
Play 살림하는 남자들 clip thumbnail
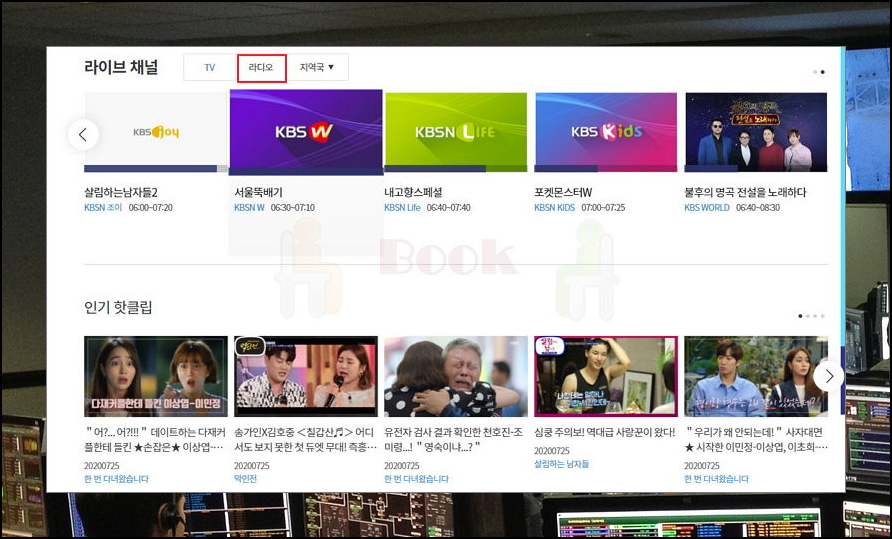(x=606, y=376)
